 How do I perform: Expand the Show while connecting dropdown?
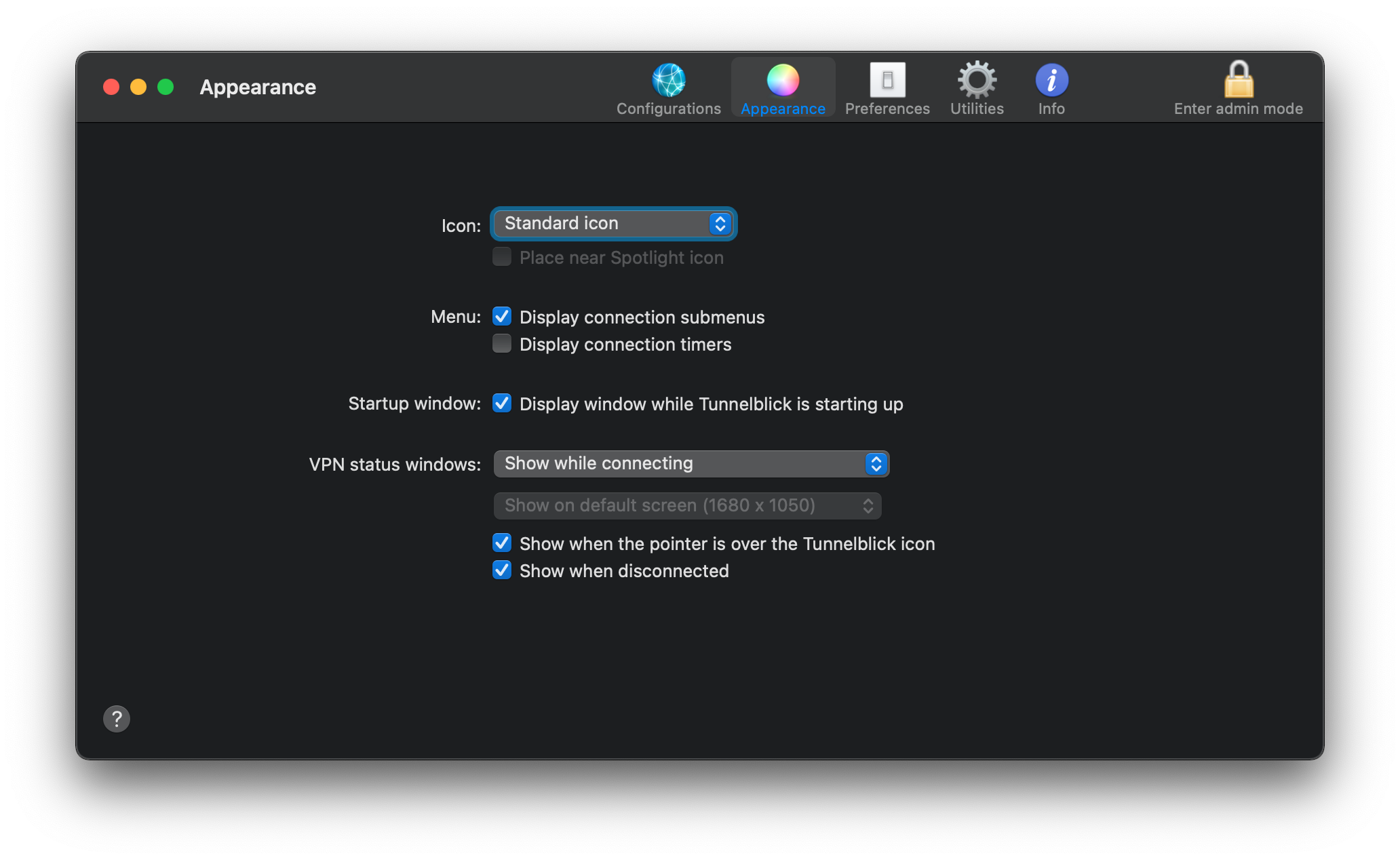tap(691, 464)
